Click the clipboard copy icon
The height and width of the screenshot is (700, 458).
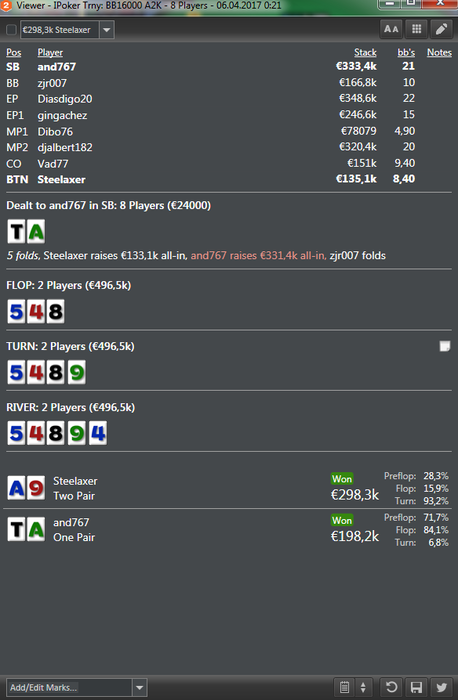coord(344,687)
